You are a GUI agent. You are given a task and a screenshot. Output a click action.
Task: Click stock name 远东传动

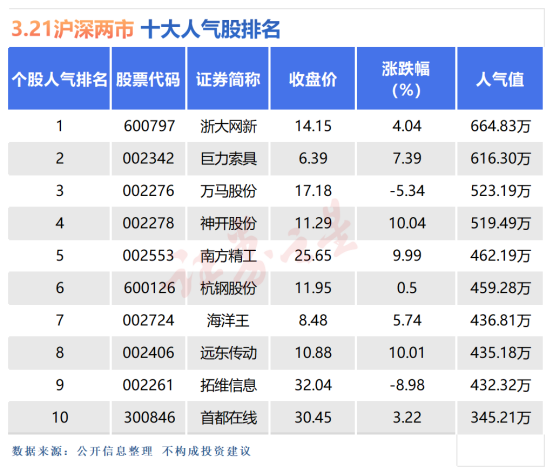[229, 353]
